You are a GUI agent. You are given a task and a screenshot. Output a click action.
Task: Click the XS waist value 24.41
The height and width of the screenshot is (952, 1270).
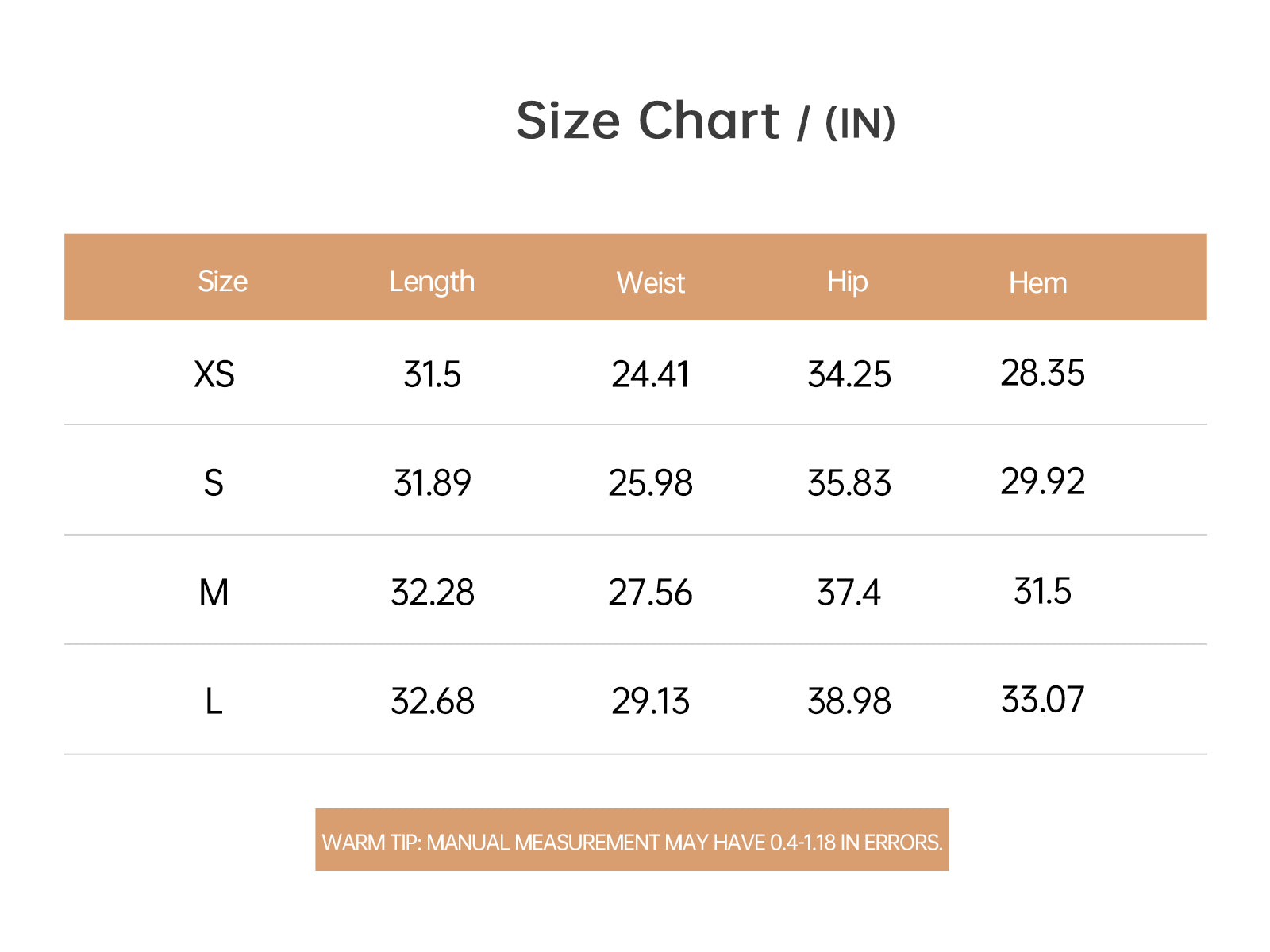click(x=650, y=374)
